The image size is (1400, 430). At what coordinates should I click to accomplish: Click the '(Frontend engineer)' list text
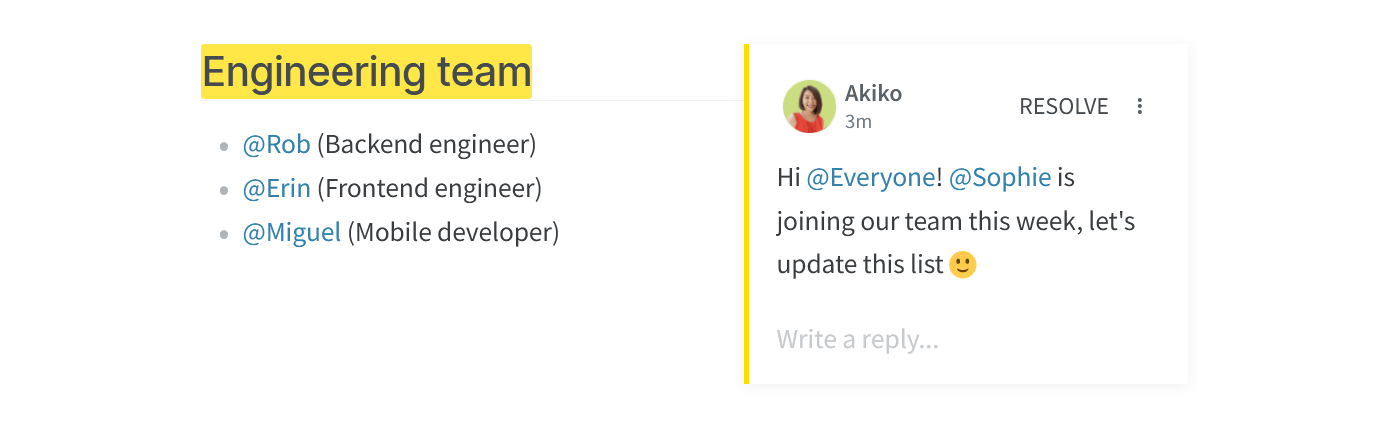(x=429, y=189)
